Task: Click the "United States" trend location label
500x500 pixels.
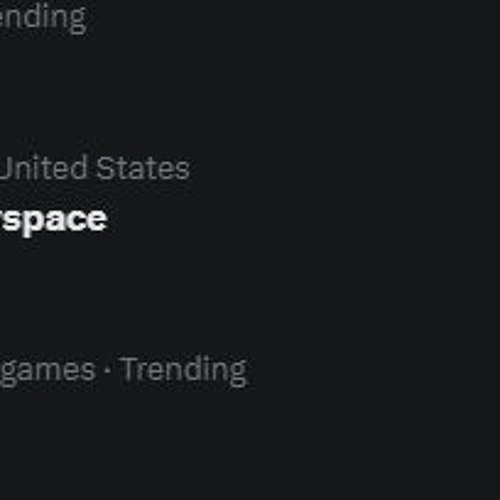Action: (x=95, y=168)
